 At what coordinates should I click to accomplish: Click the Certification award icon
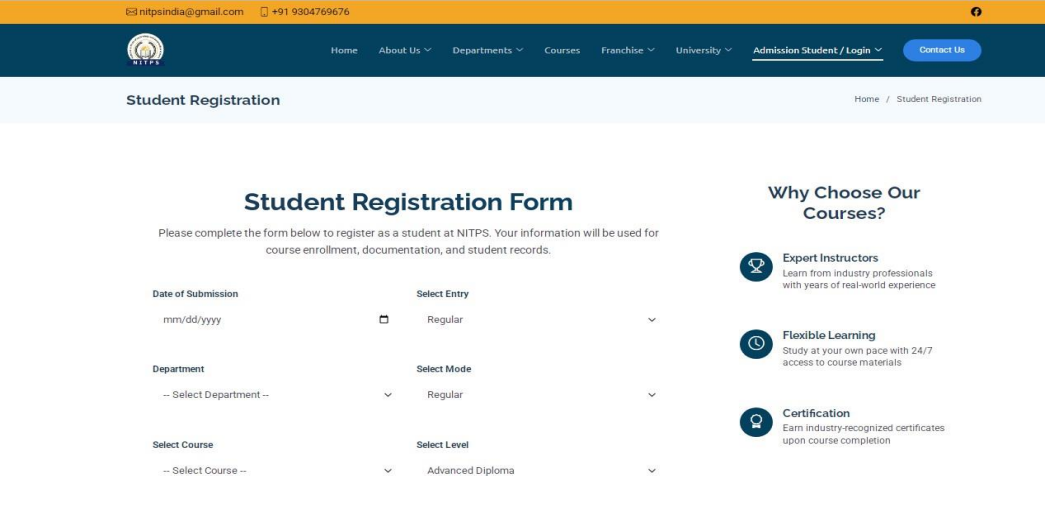pos(756,422)
